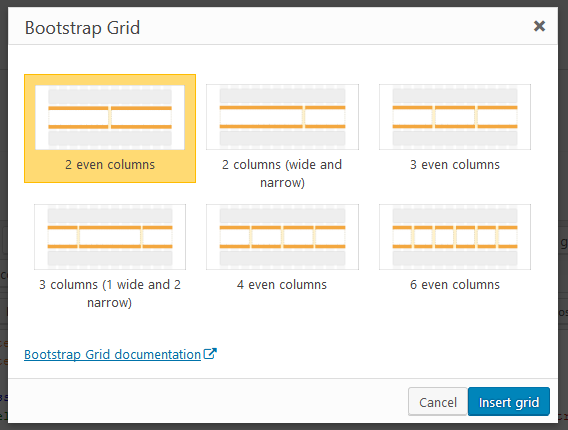Click the '4 even columns' text label

[x=282, y=284]
